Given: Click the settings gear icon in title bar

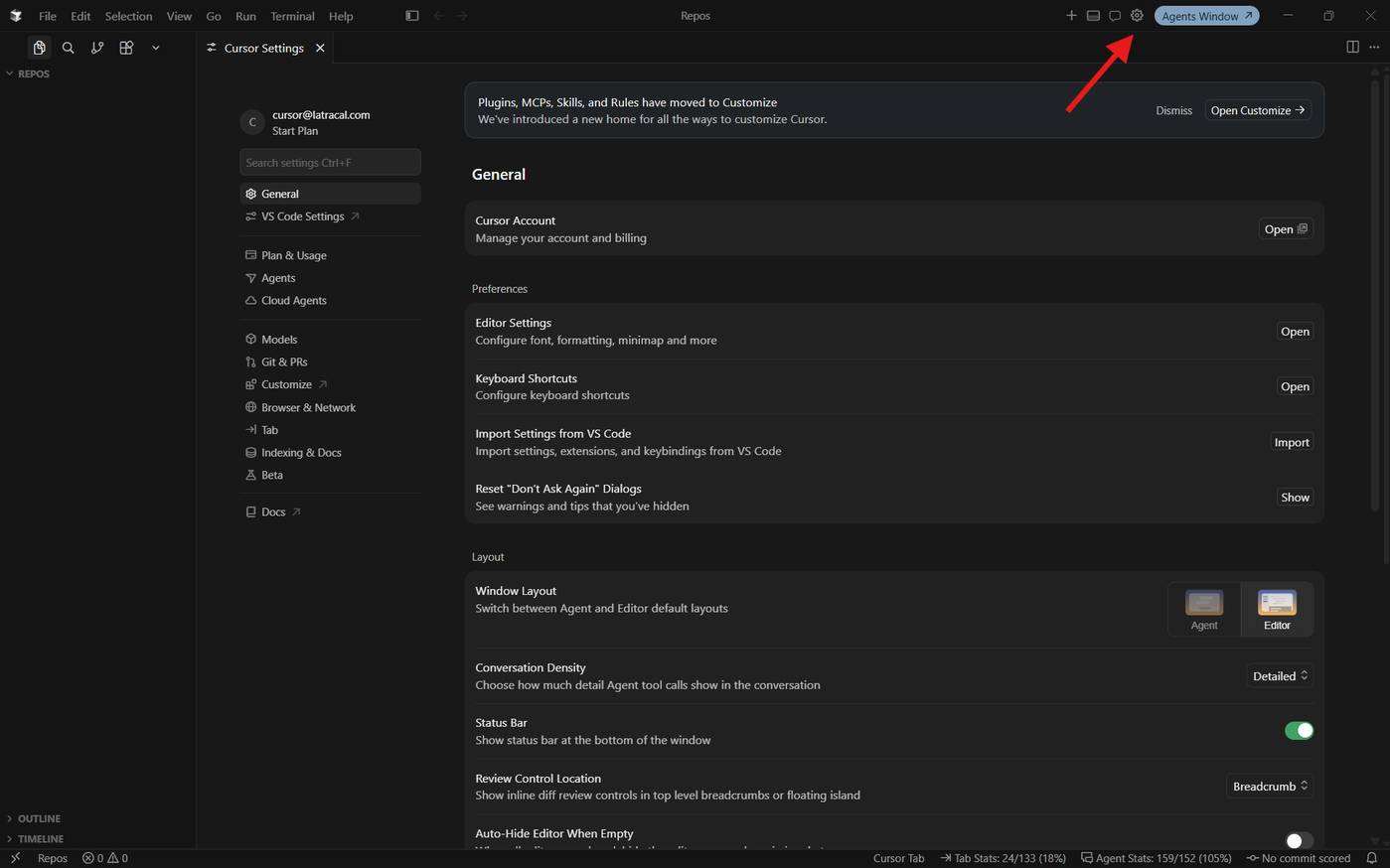Looking at the screenshot, I should (x=1137, y=16).
